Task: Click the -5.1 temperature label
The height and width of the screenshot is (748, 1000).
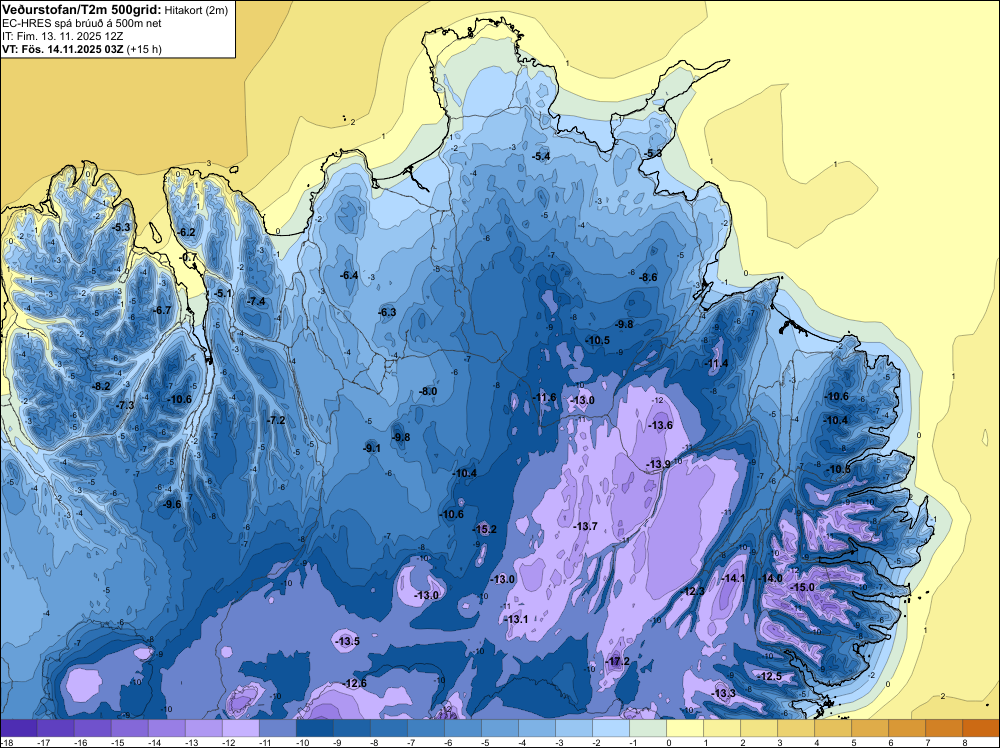Action: [x=223, y=293]
